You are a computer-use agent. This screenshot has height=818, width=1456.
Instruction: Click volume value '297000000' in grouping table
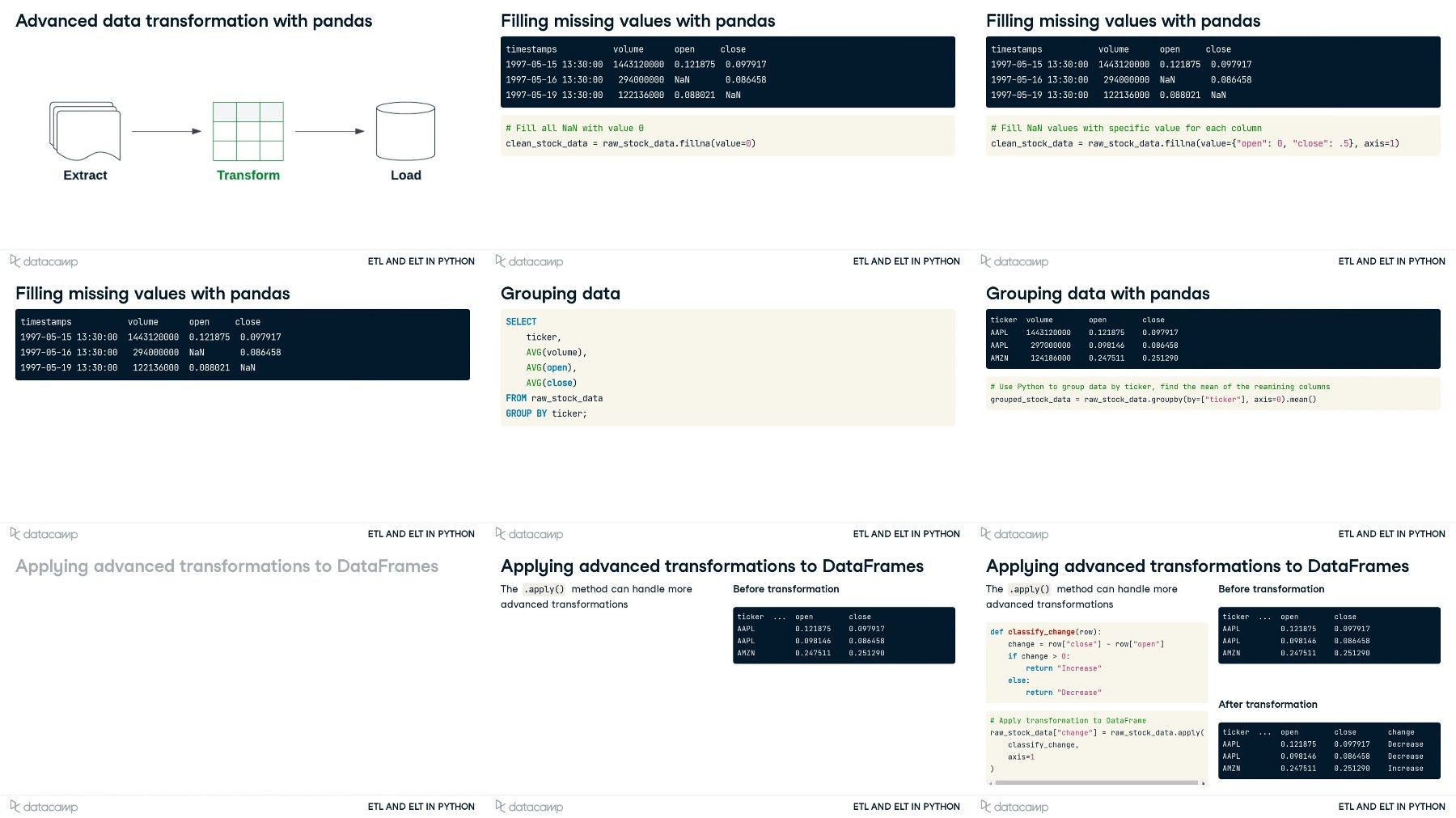[1050, 345]
